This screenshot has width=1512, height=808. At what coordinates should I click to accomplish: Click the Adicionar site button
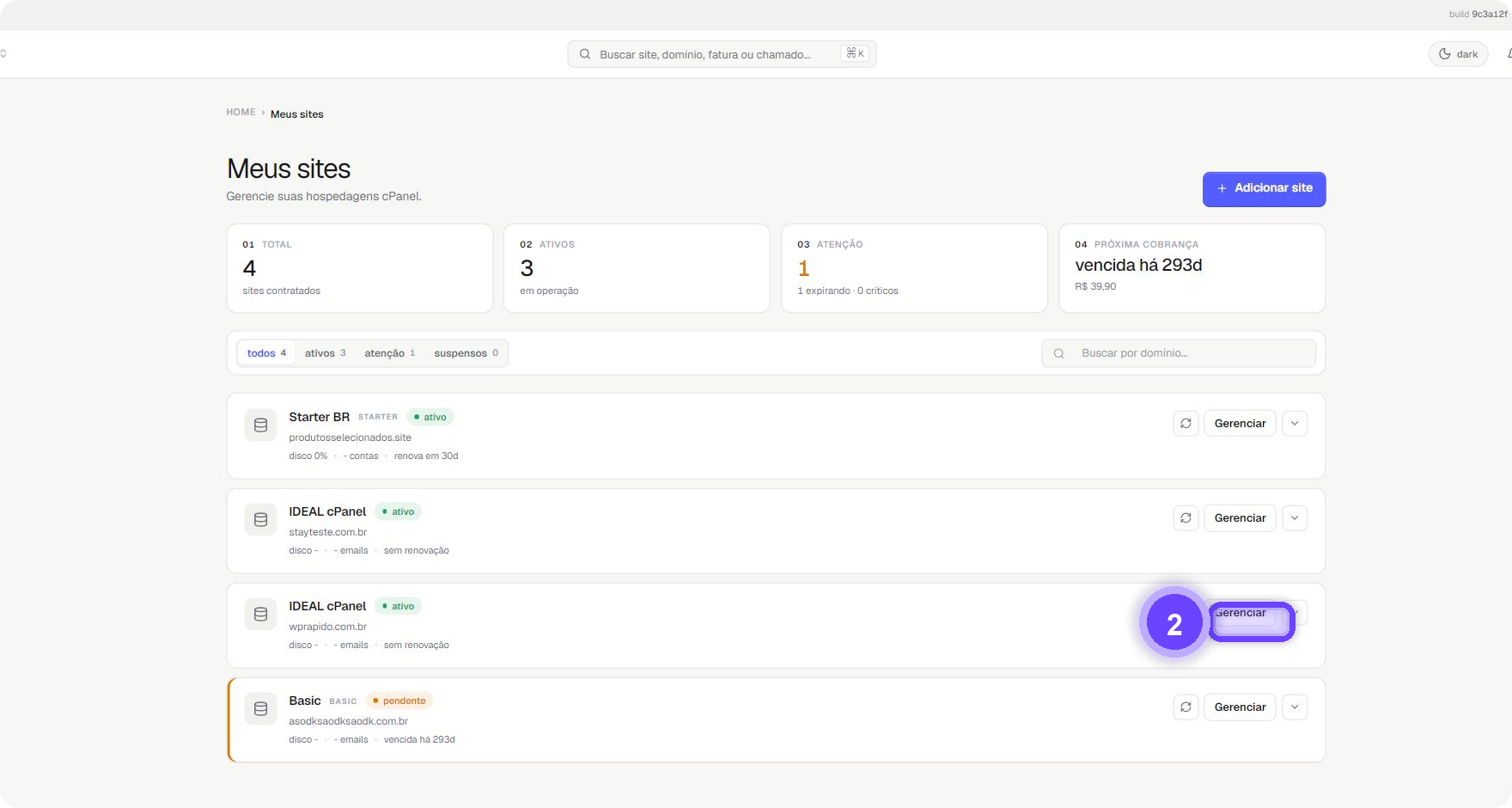(x=1264, y=189)
